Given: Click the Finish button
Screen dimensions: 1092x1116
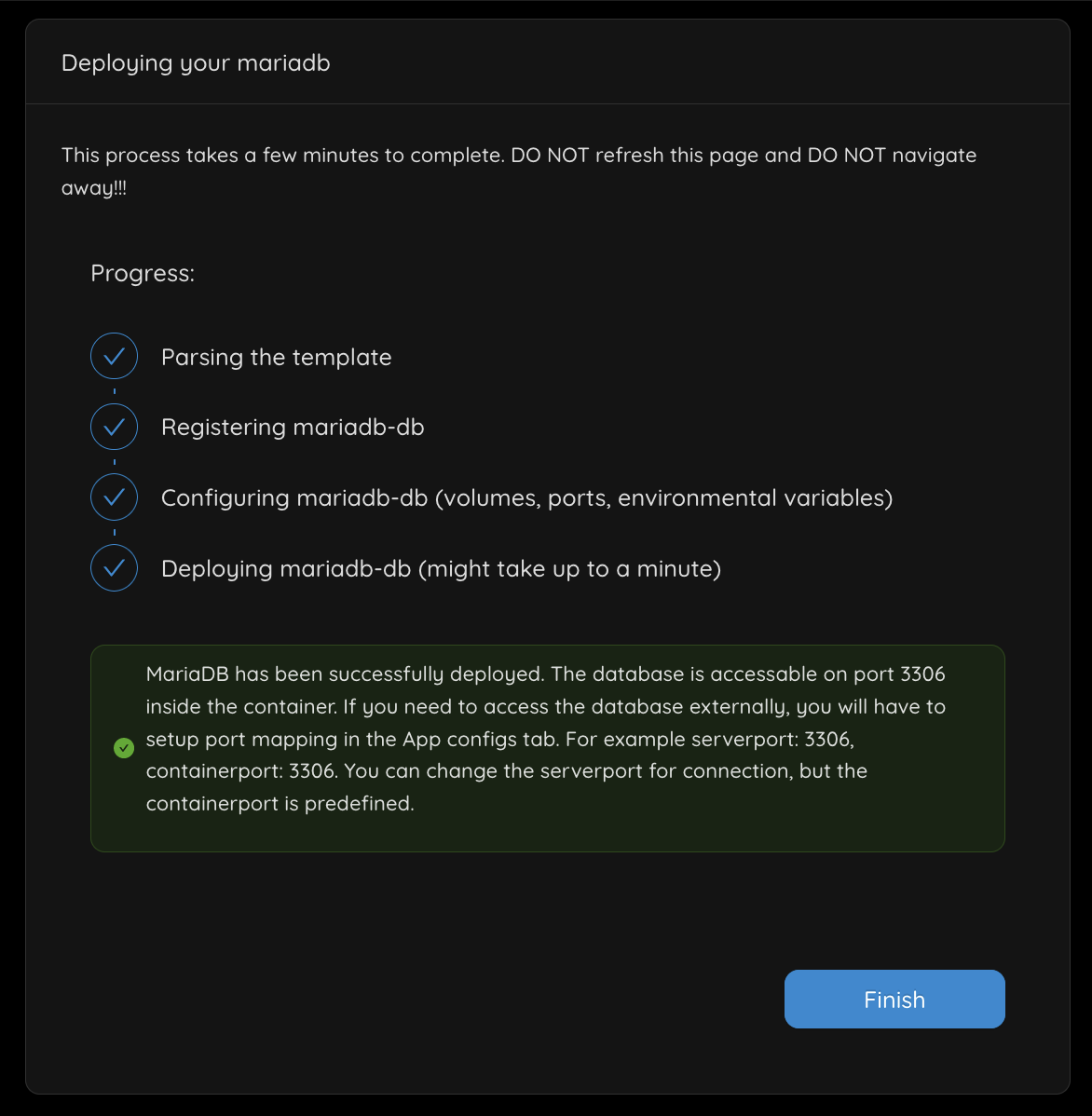Looking at the screenshot, I should [x=894, y=999].
